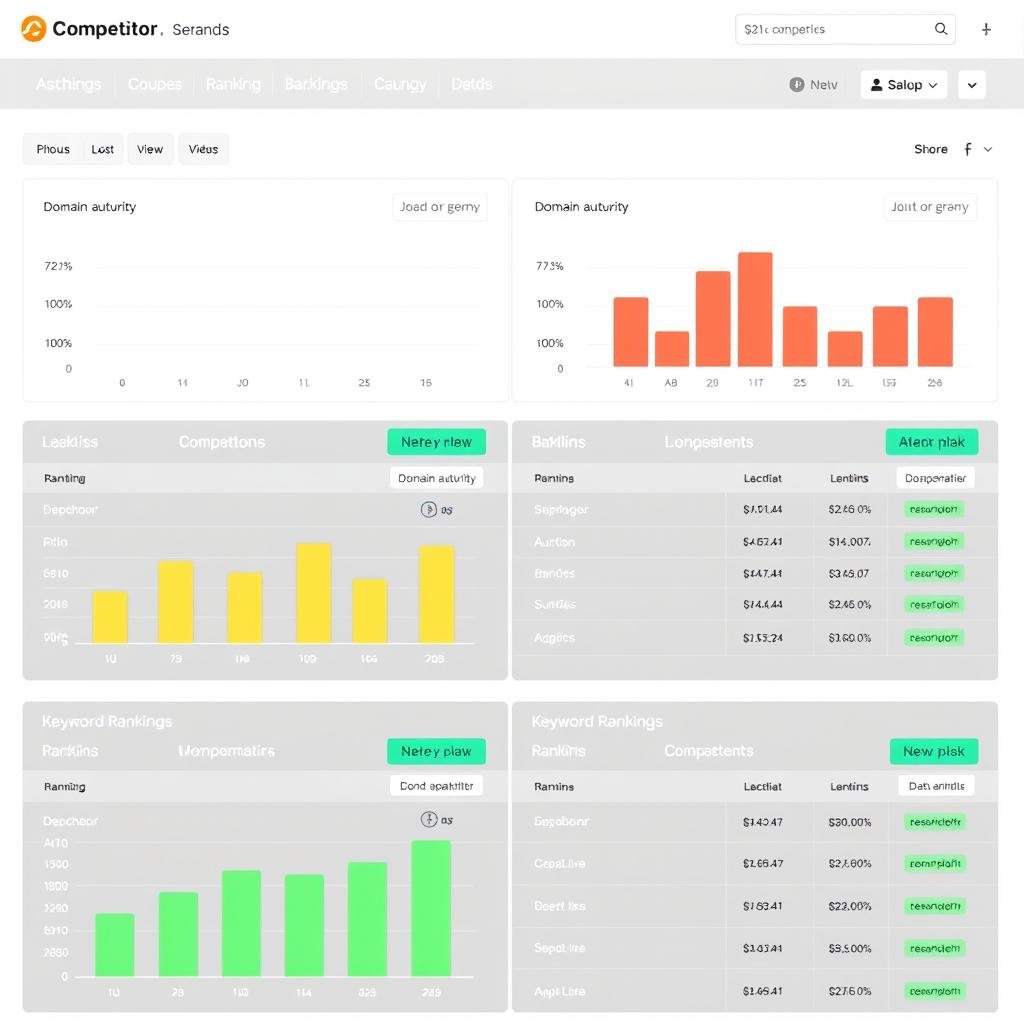
Task: Select the Lost view toggle
Action: pyautogui.click(x=103, y=149)
